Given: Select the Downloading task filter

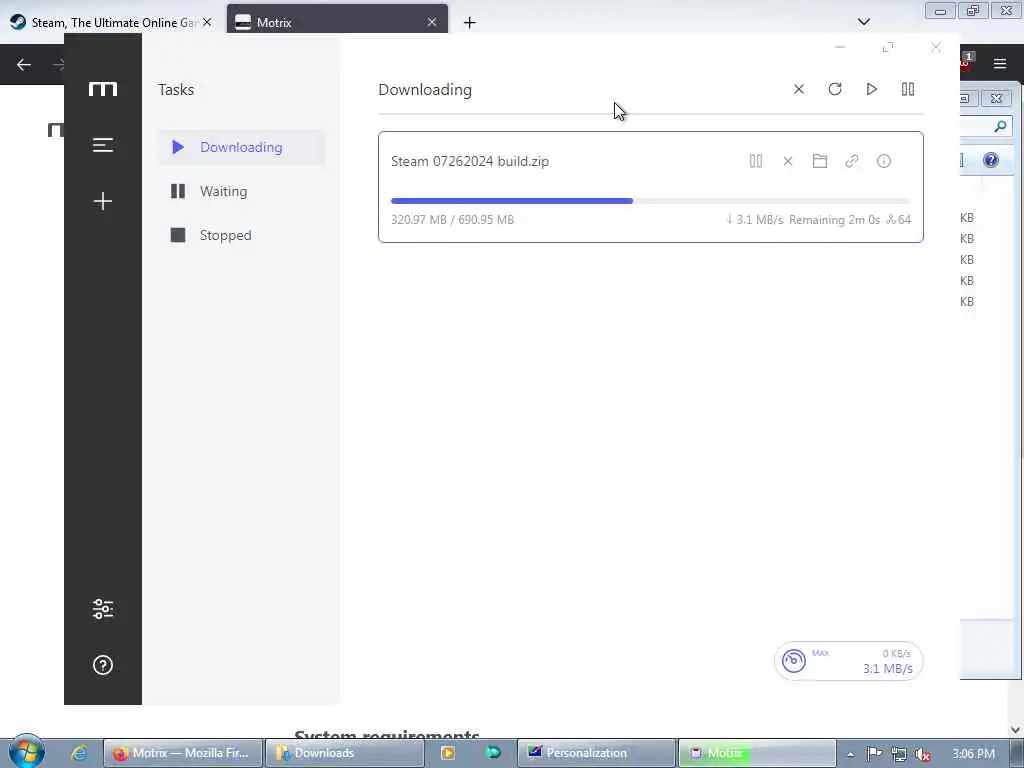Looking at the screenshot, I should click(241, 147).
